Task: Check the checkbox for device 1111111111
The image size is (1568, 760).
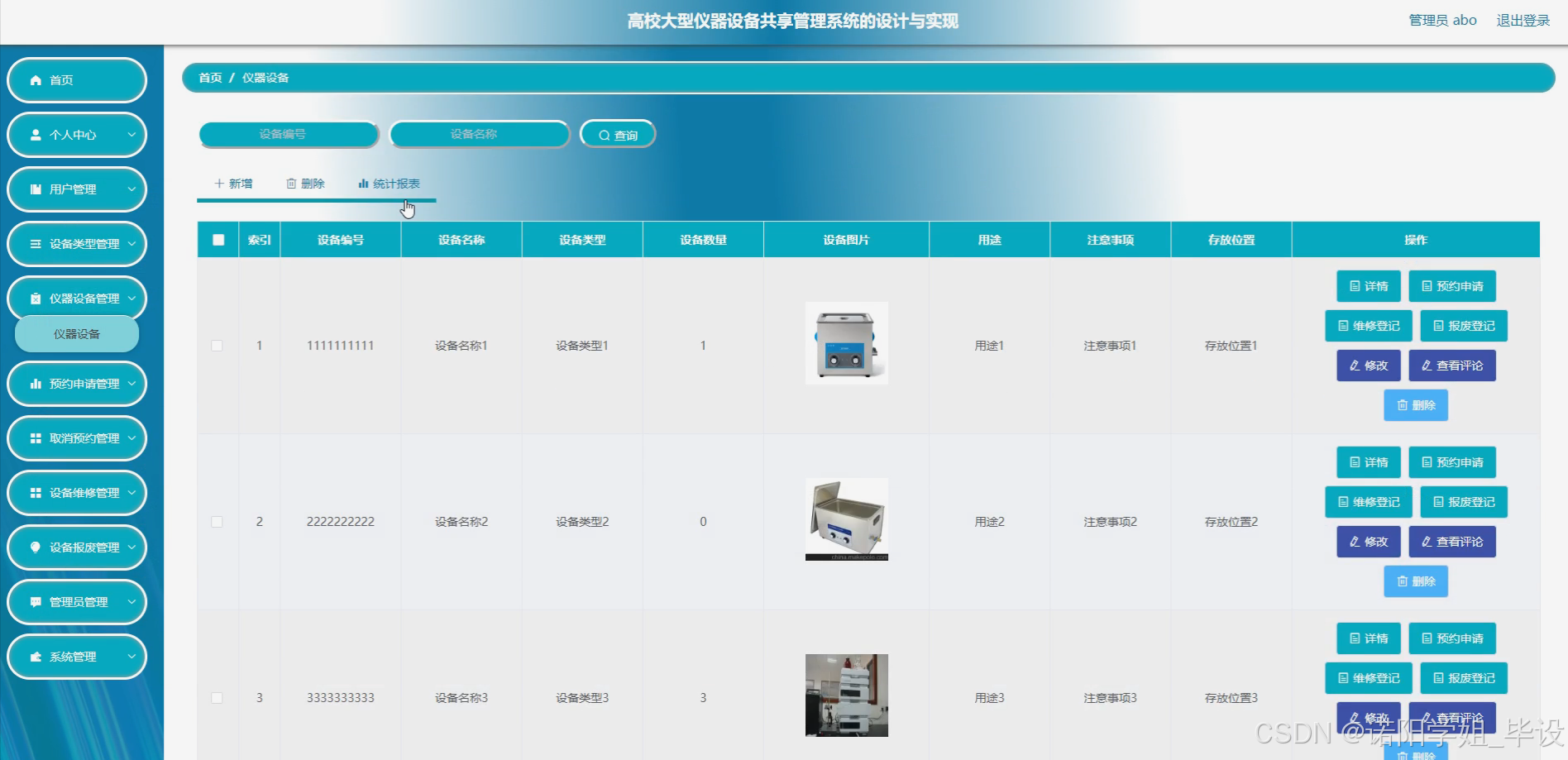Action: (218, 345)
